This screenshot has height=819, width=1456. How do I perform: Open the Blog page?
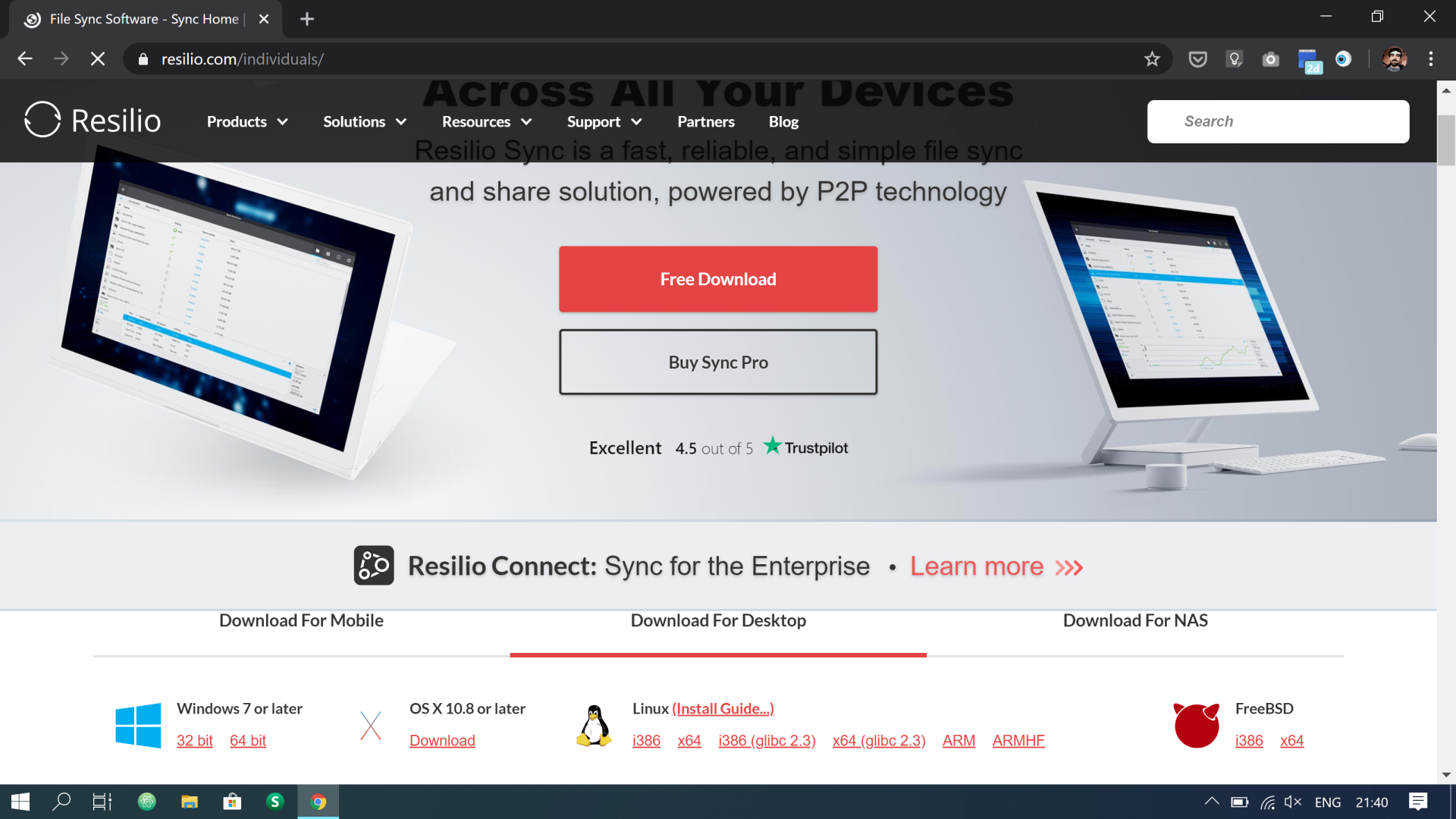[x=783, y=122]
